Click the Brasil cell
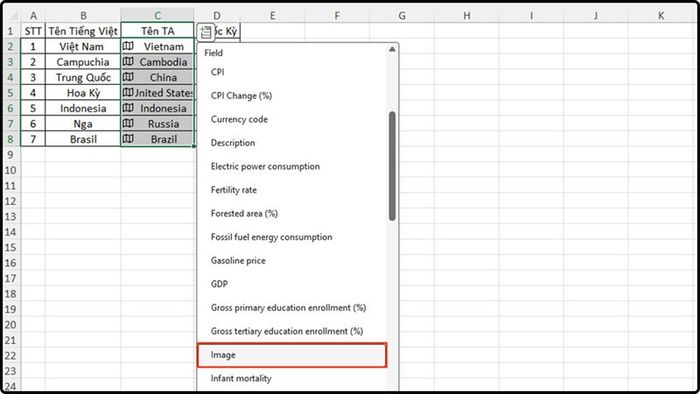Screen dimensions: 700x394 (83, 139)
